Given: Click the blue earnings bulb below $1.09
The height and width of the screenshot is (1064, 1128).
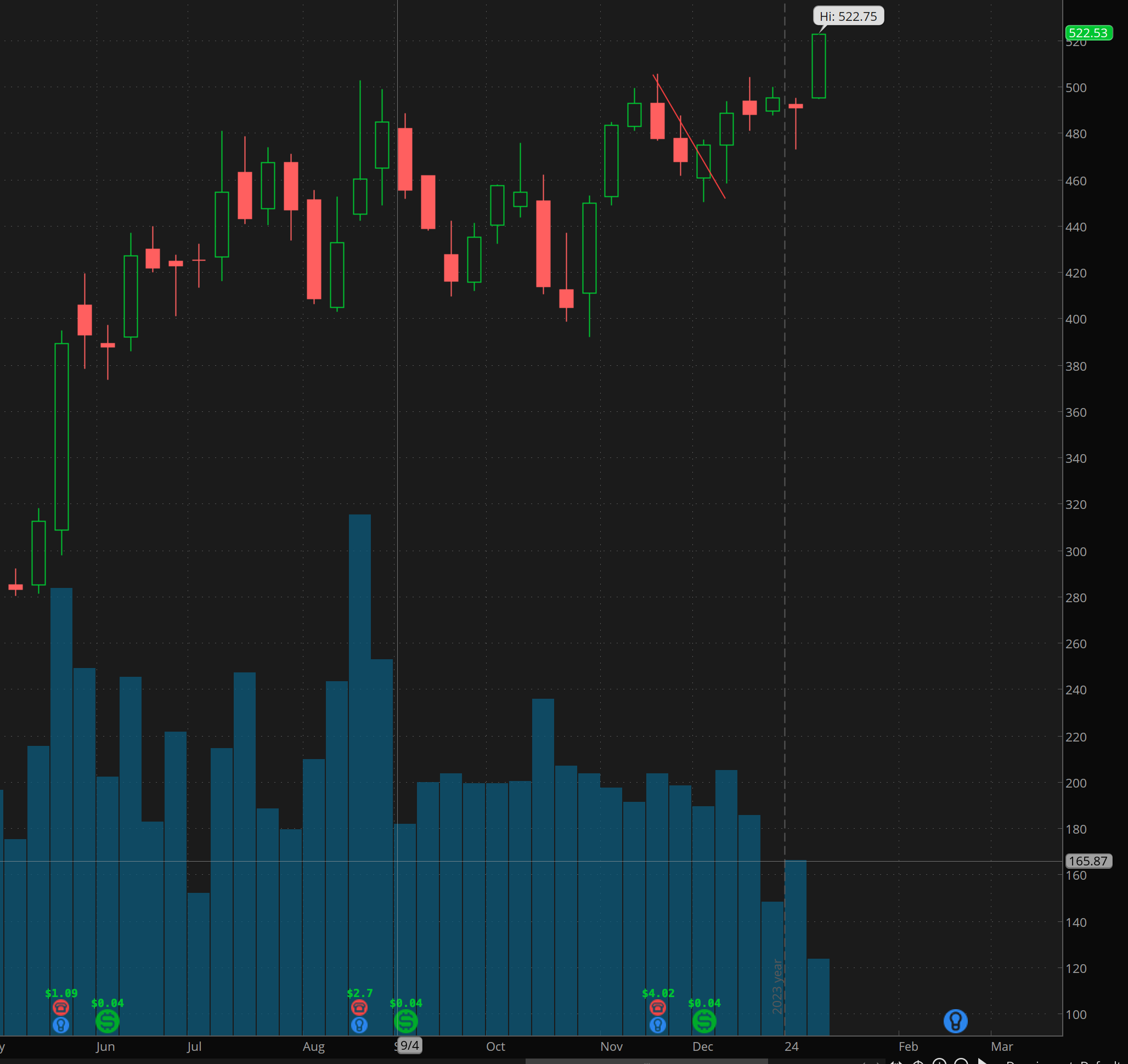Looking at the screenshot, I should pyautogui.click(x=61, y=1025).
